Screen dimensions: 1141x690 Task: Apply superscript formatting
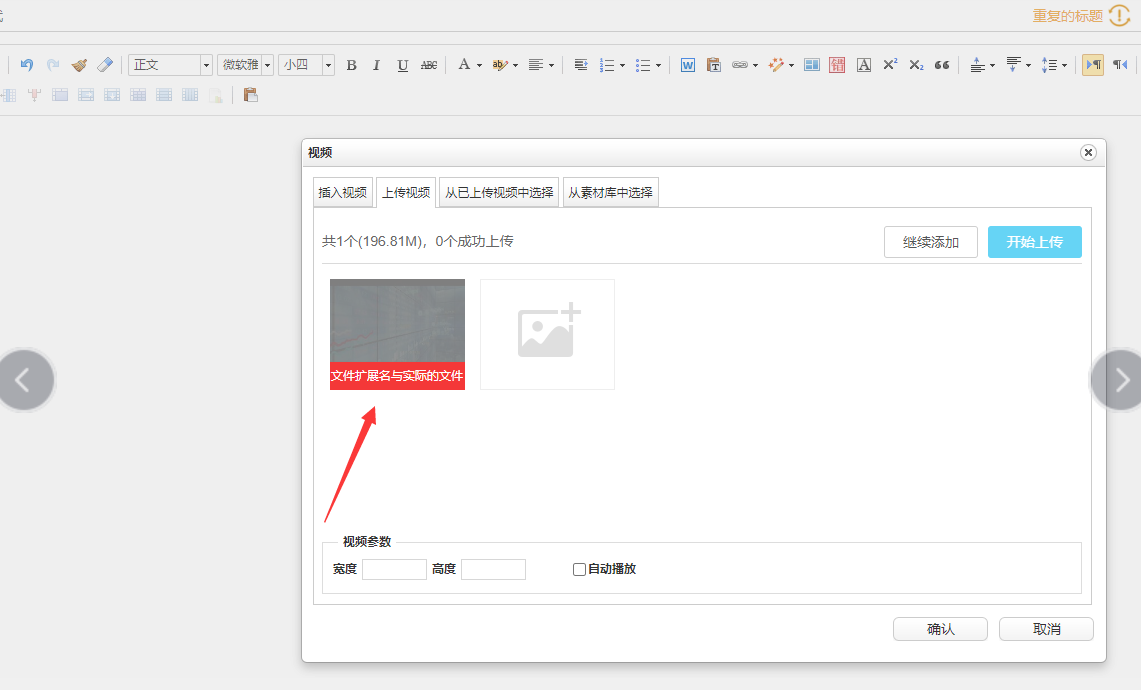click(x=890, y=65)
